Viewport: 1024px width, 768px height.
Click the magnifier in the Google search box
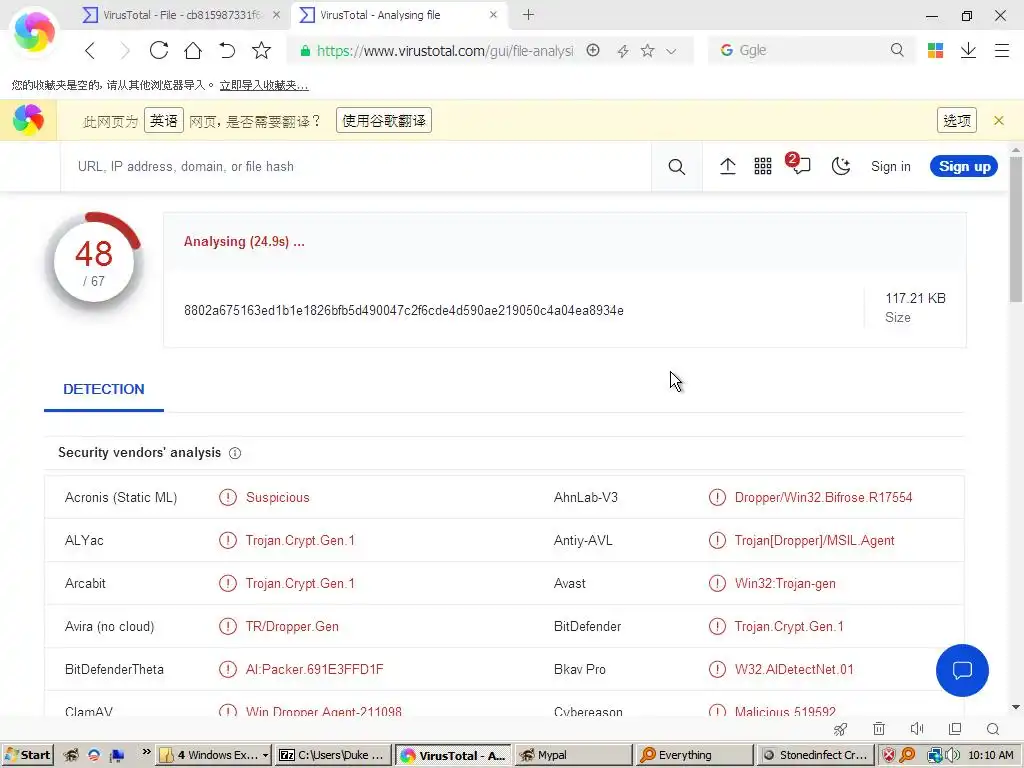897,50
